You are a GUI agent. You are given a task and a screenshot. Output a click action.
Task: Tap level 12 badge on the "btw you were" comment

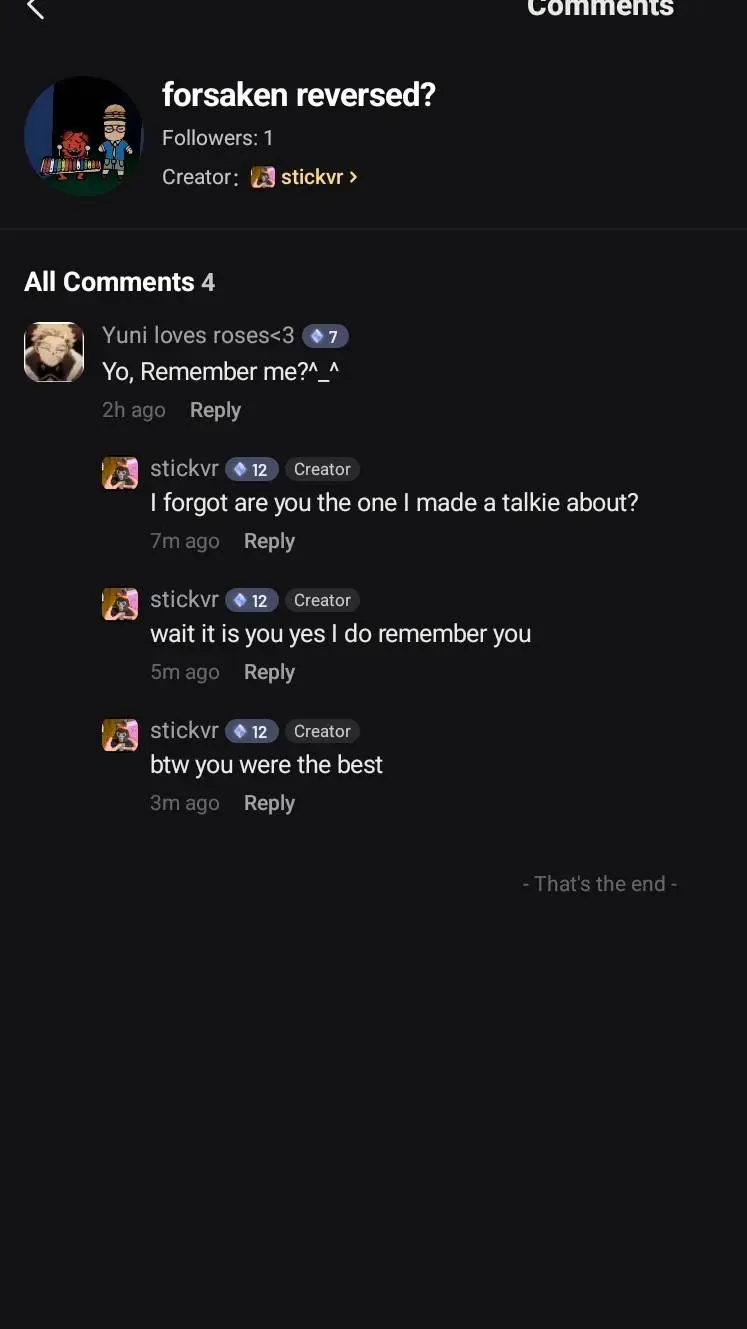pos(252,732)
